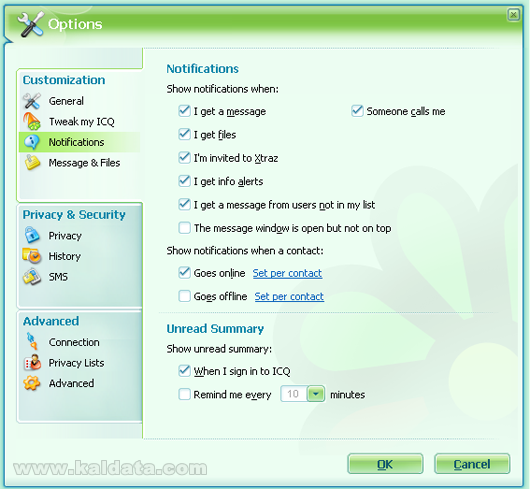Click the minutes value field showing 10
This screenshot has width=530, height=489.
(293, 394)
